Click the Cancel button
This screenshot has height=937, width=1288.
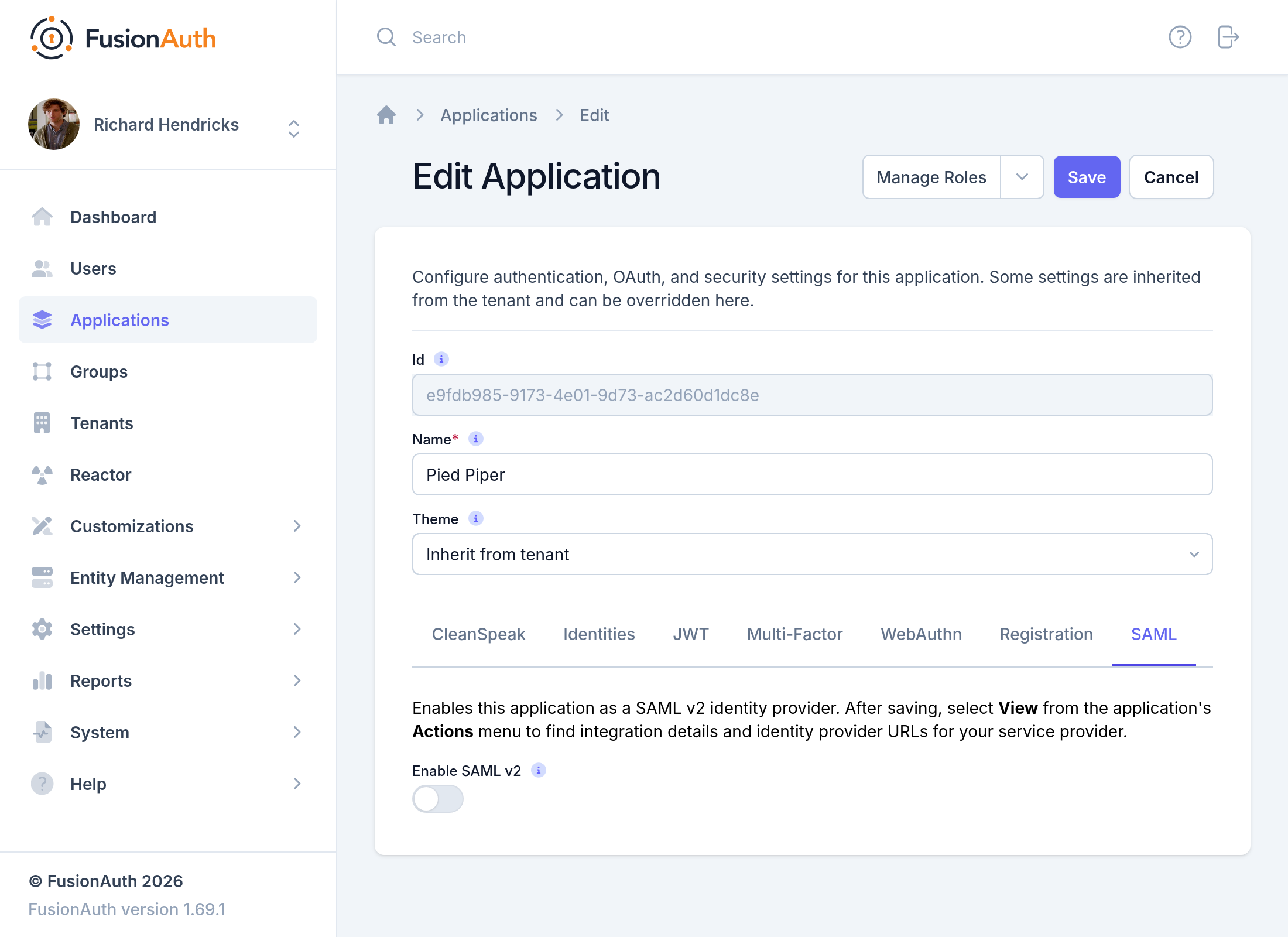tap(1171, 177)
